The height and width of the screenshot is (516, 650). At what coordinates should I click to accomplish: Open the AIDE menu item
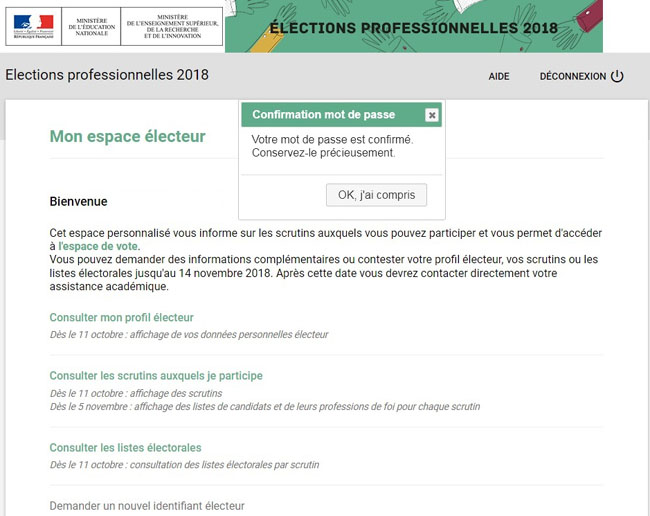point(499,76)
